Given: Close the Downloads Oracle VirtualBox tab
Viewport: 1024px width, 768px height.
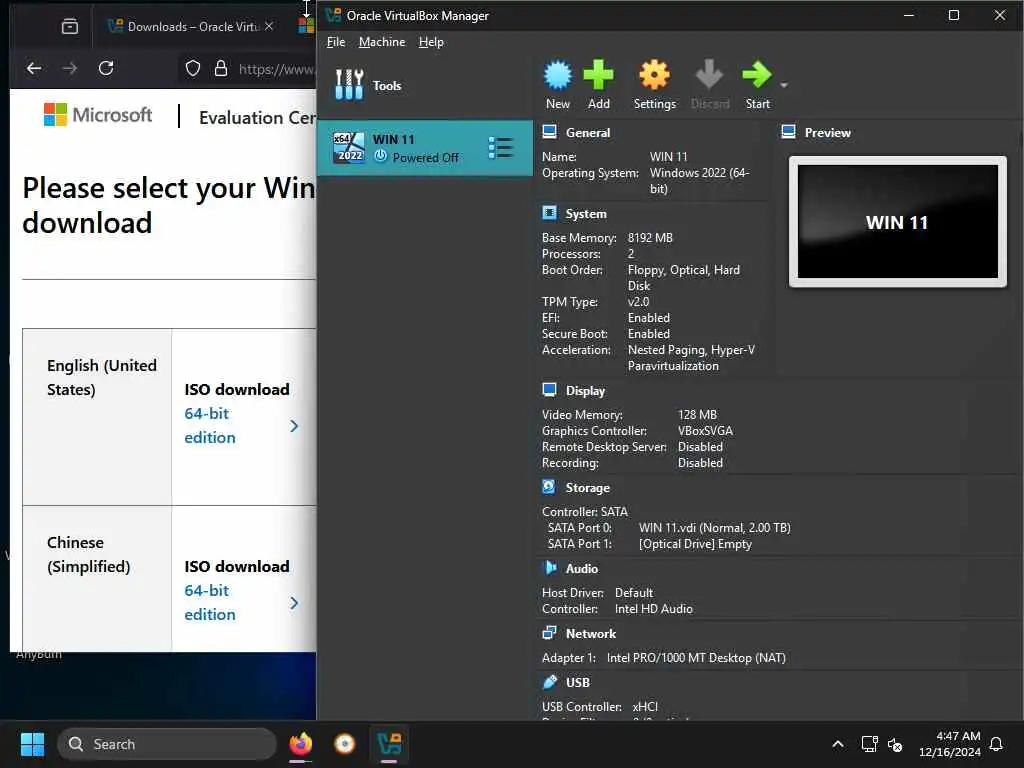Looking at the screenshot, I should pos(269,26).
